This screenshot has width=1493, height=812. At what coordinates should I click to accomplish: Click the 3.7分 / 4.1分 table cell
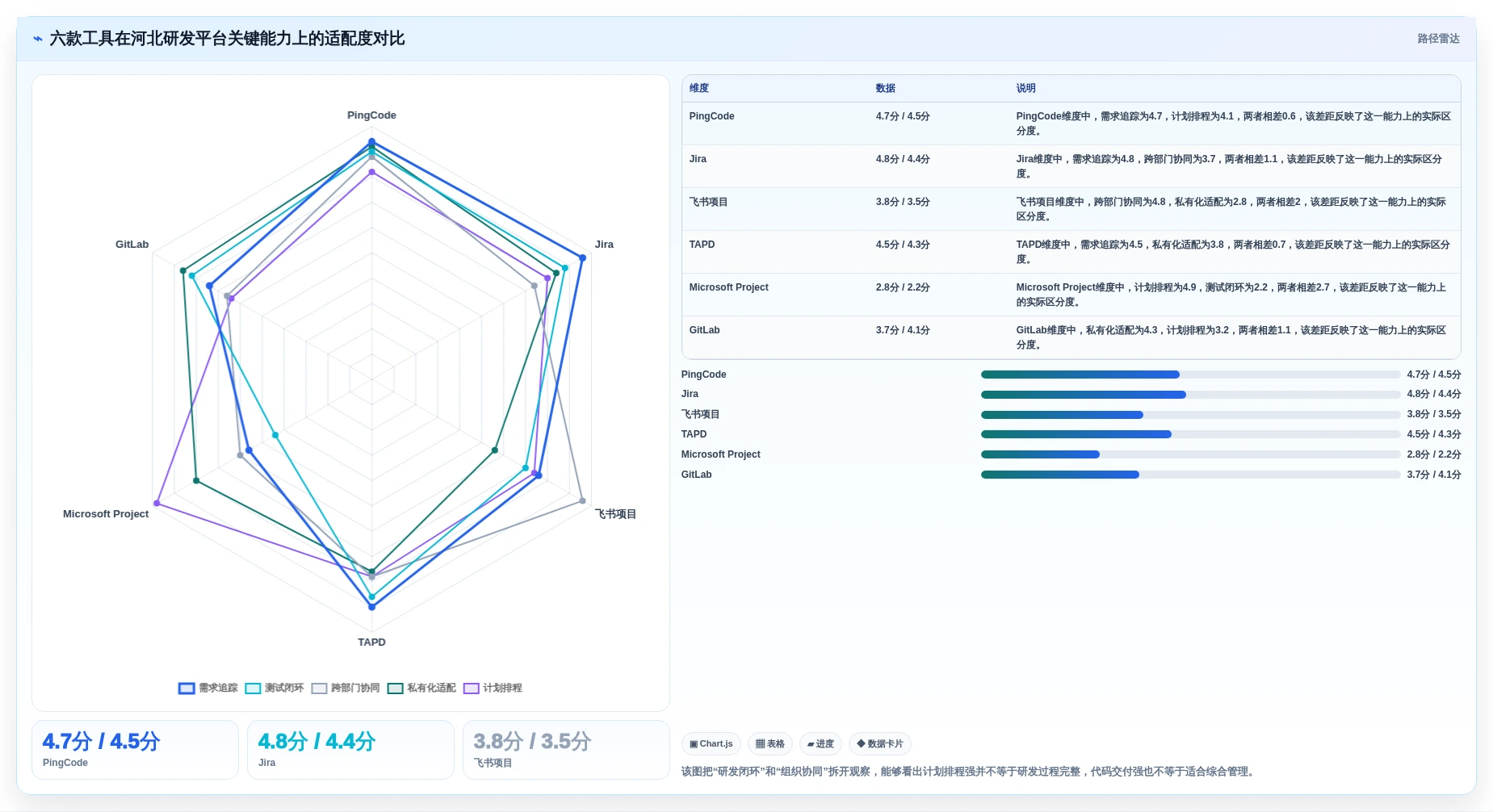click(x=903, y=330)
